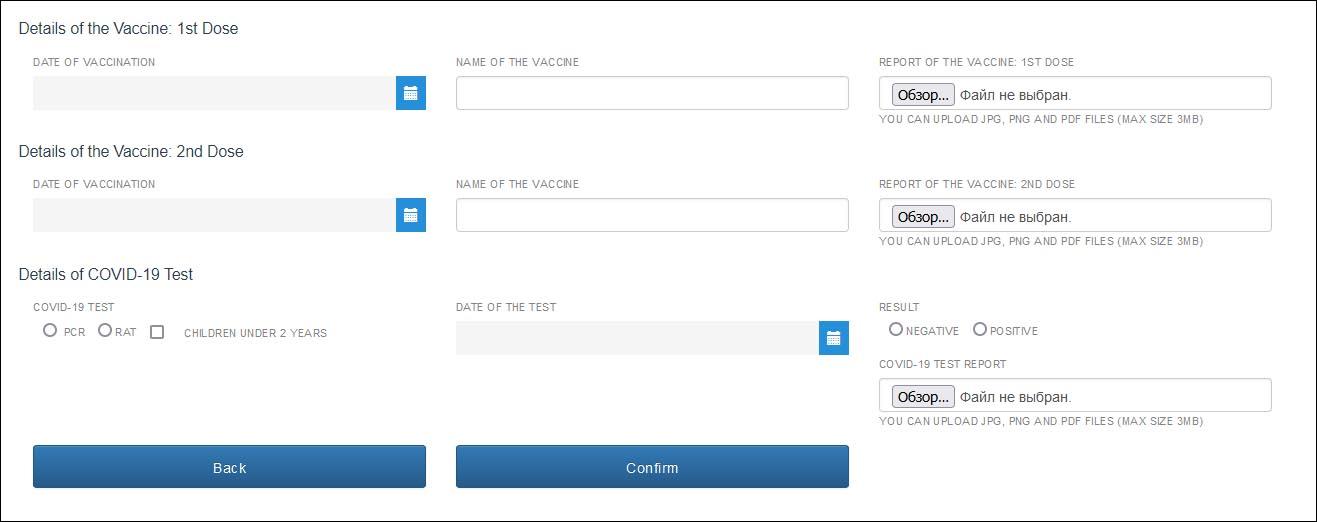The image size is (1317, 522).
Task: Focus the 1st Dose Name of the Vaccine field
Action: coord(652,93)
